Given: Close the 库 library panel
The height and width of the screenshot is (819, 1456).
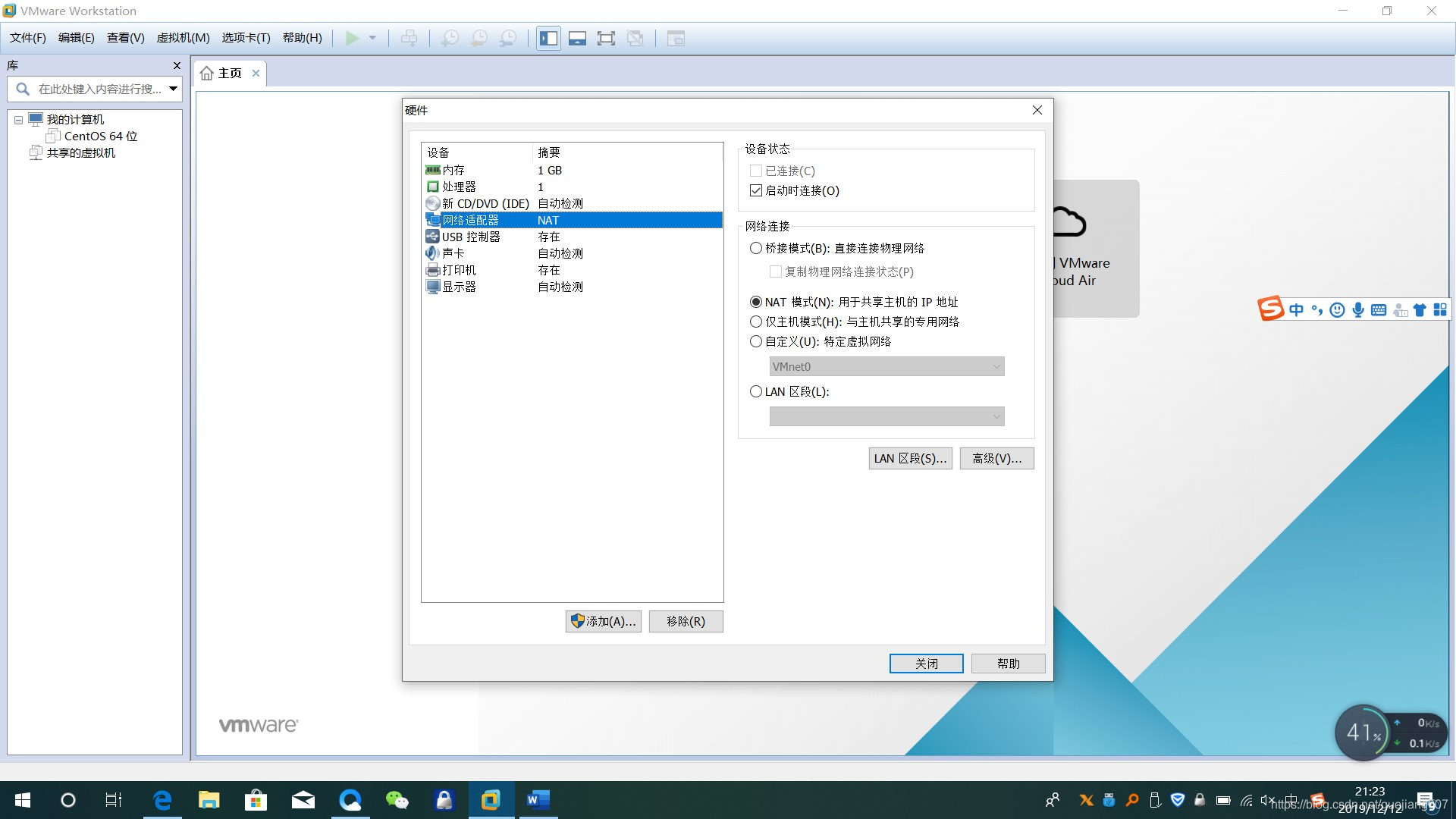Looking at the screenshot, I should point(177,66).
